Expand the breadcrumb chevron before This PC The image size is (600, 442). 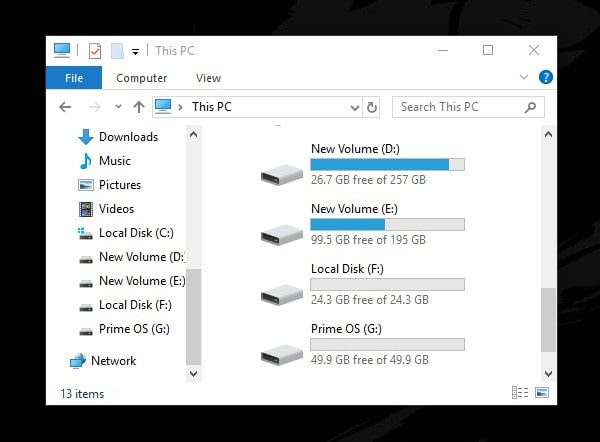(180, 107)
